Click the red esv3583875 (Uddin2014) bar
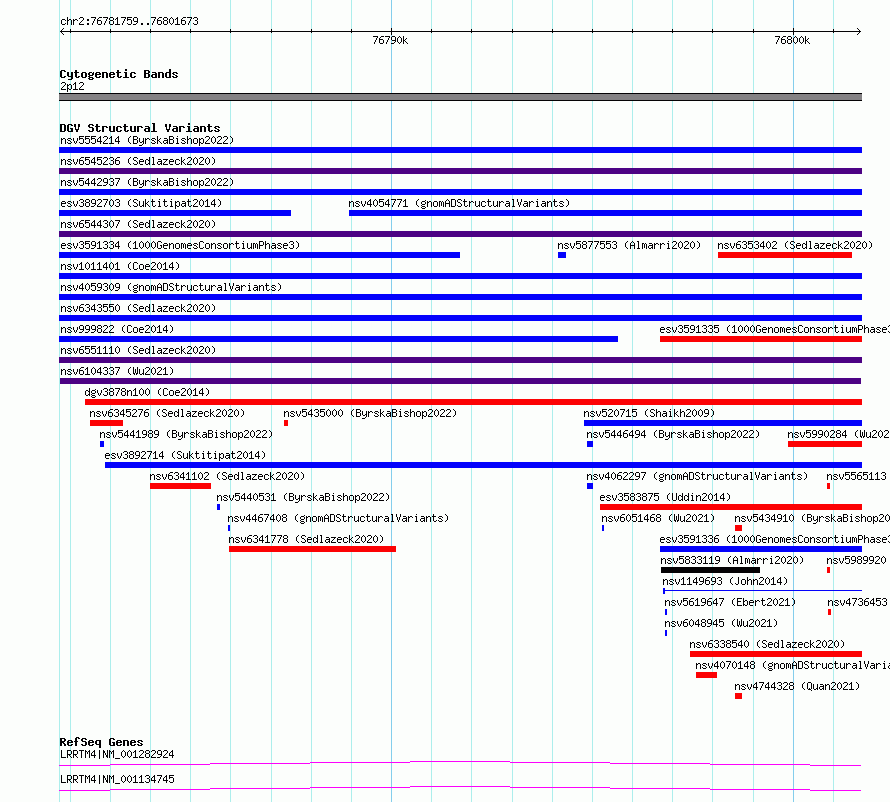This screenshot has height=802, width=890. click(x=731, y=507)
